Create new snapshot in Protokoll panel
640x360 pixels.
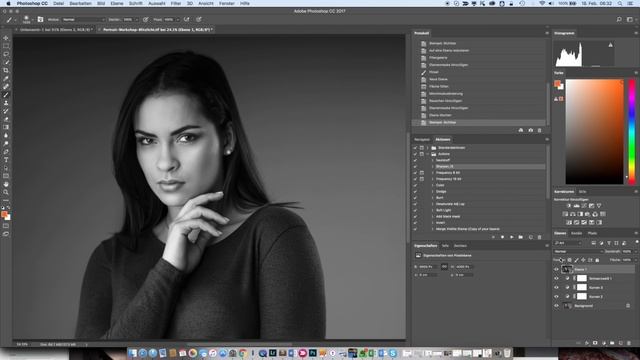point(530,130)
